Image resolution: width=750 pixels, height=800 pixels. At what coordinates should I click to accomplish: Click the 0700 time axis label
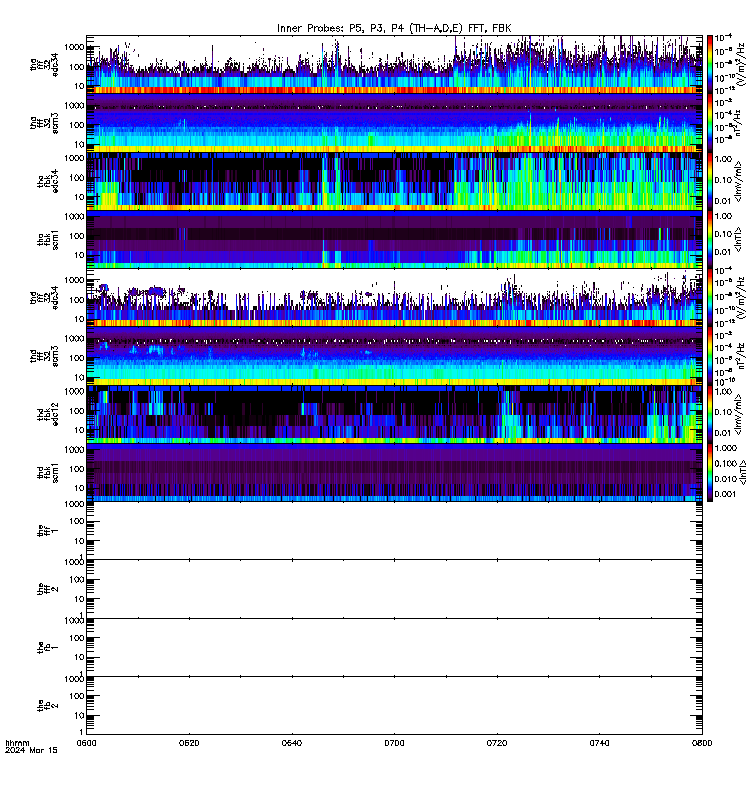394,743
